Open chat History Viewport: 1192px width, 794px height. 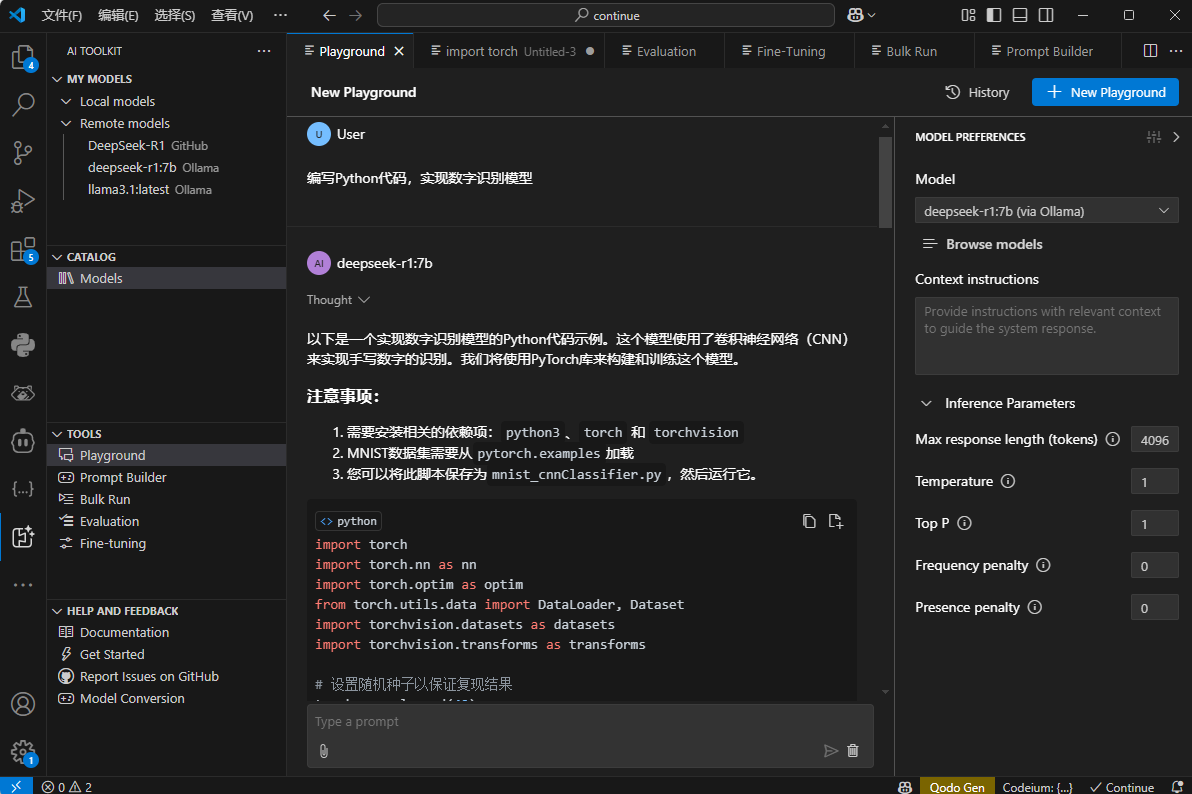click(977, 92)
